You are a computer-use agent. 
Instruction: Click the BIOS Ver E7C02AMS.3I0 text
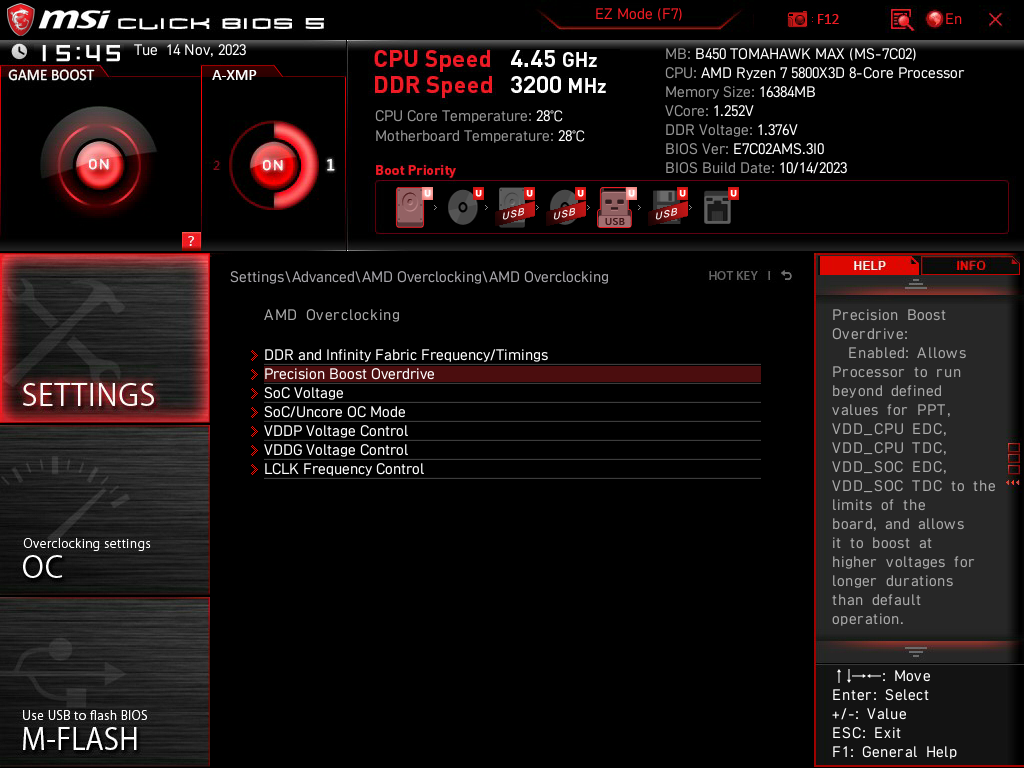point(744,149)
